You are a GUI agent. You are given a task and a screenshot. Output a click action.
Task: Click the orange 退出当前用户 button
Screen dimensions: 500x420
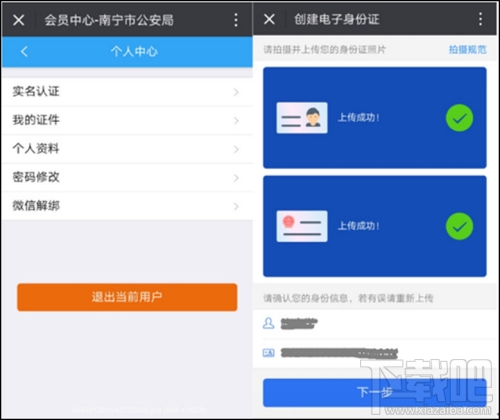coord(127,297)
